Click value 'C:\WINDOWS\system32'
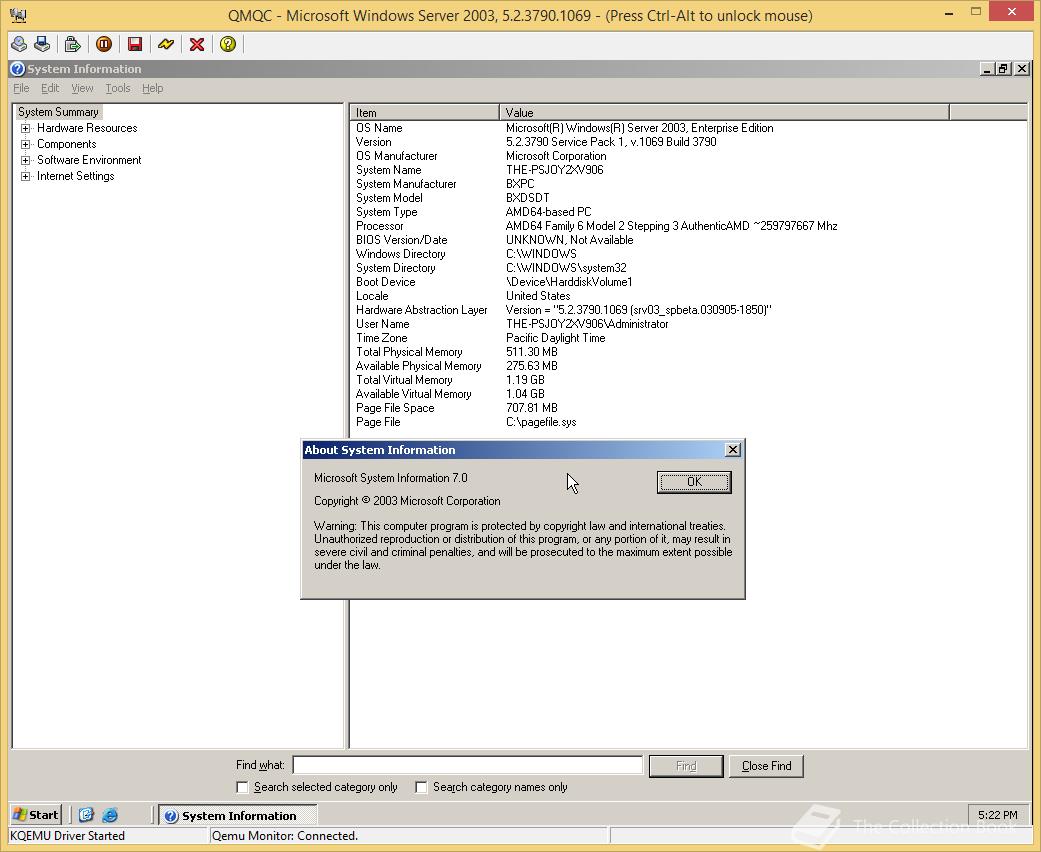Screen dimensions: 1041x852 pos(566,268)
